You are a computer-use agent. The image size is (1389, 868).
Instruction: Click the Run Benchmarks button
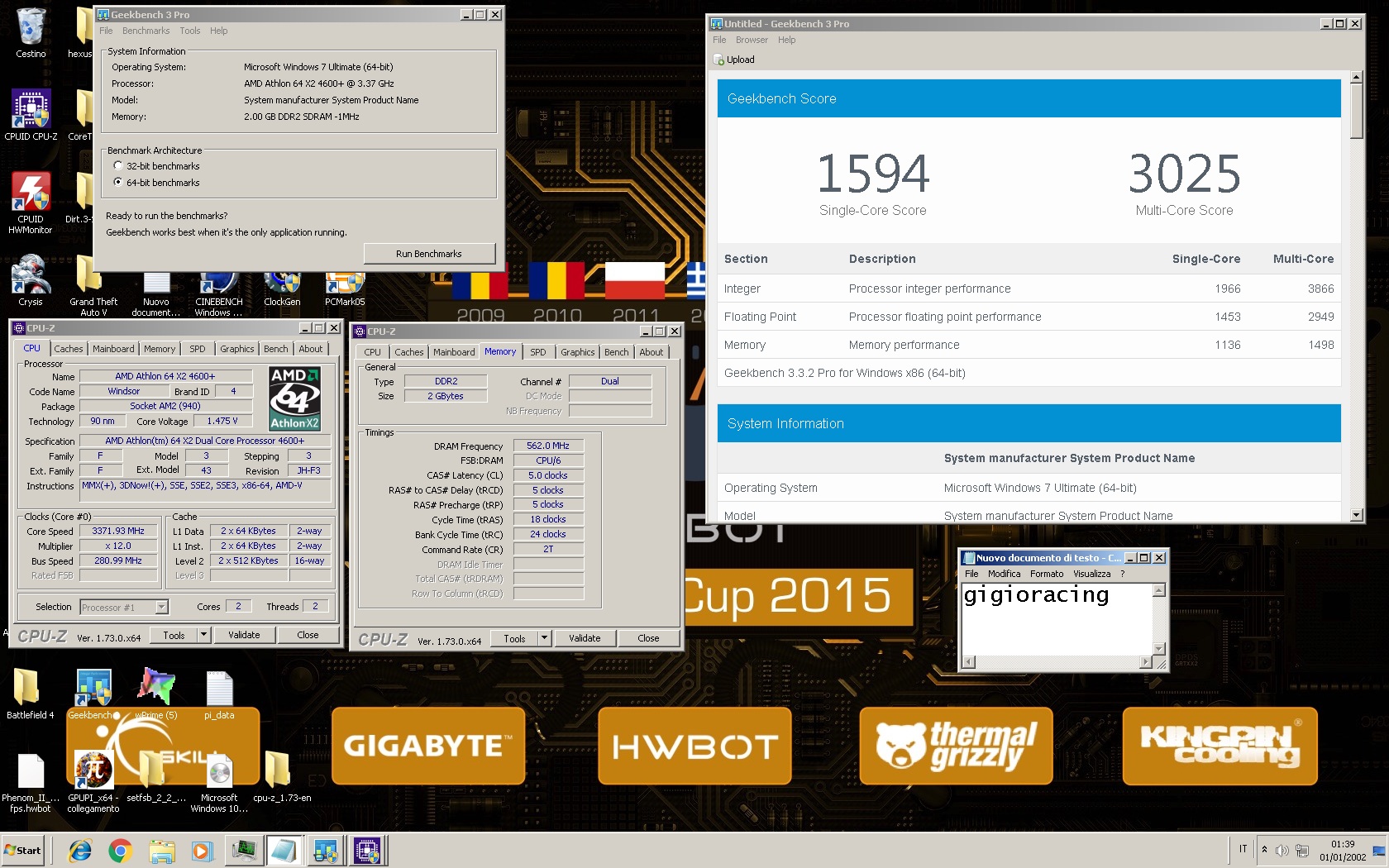pyautogui.click(x=429, y=254)
